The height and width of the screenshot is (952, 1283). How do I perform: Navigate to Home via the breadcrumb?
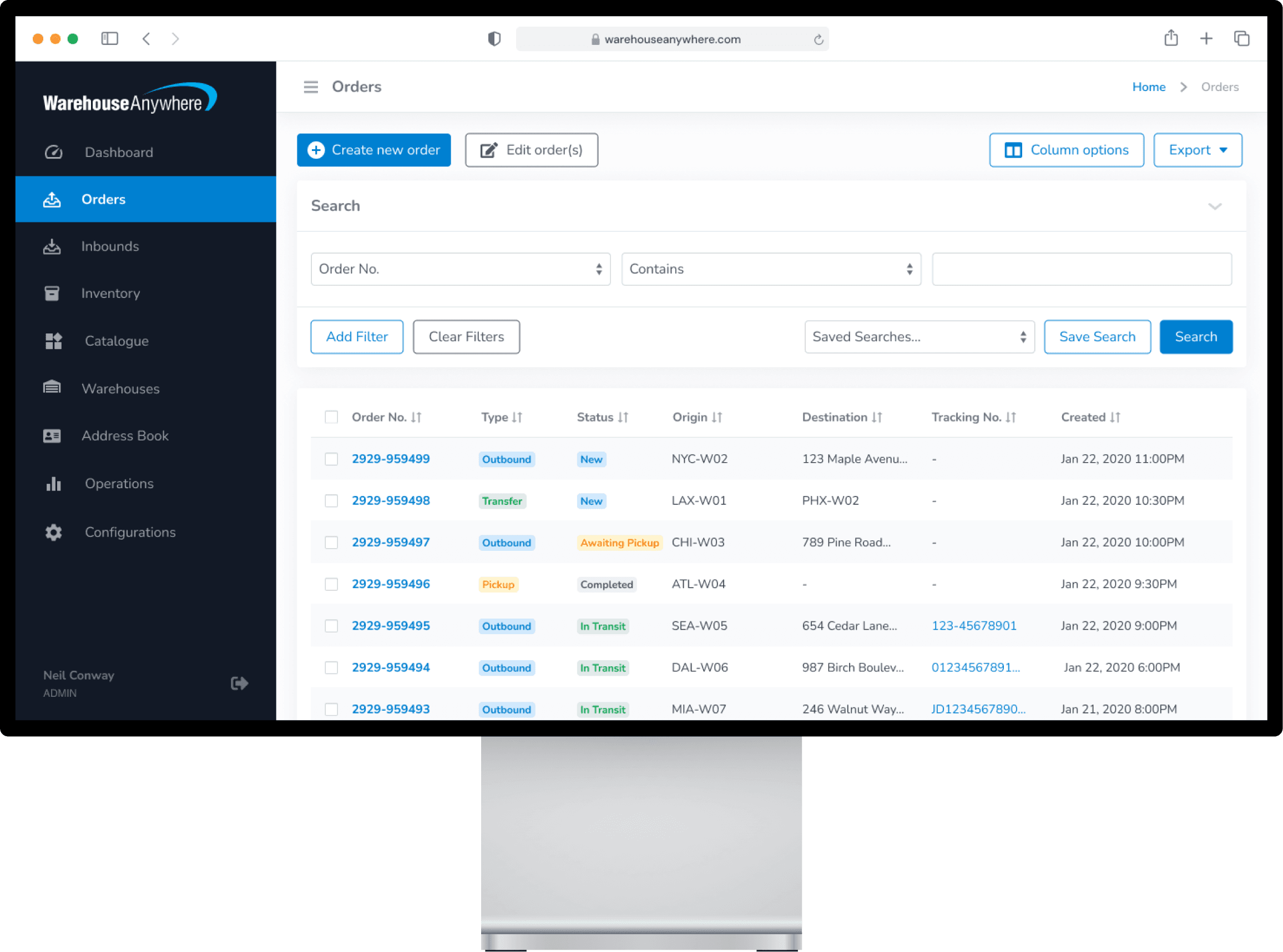(1149, 87)
